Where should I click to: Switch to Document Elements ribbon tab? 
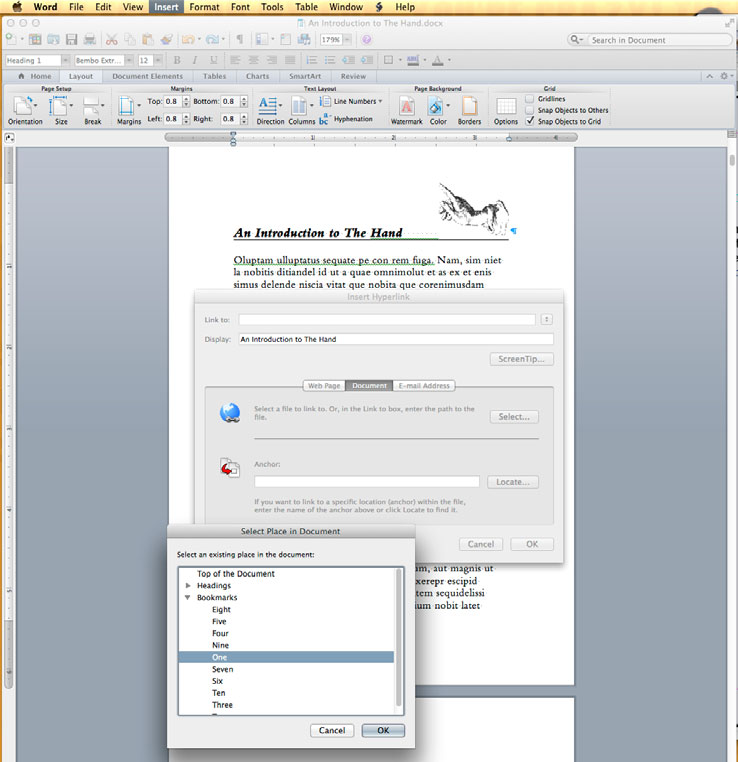point(147,76)
